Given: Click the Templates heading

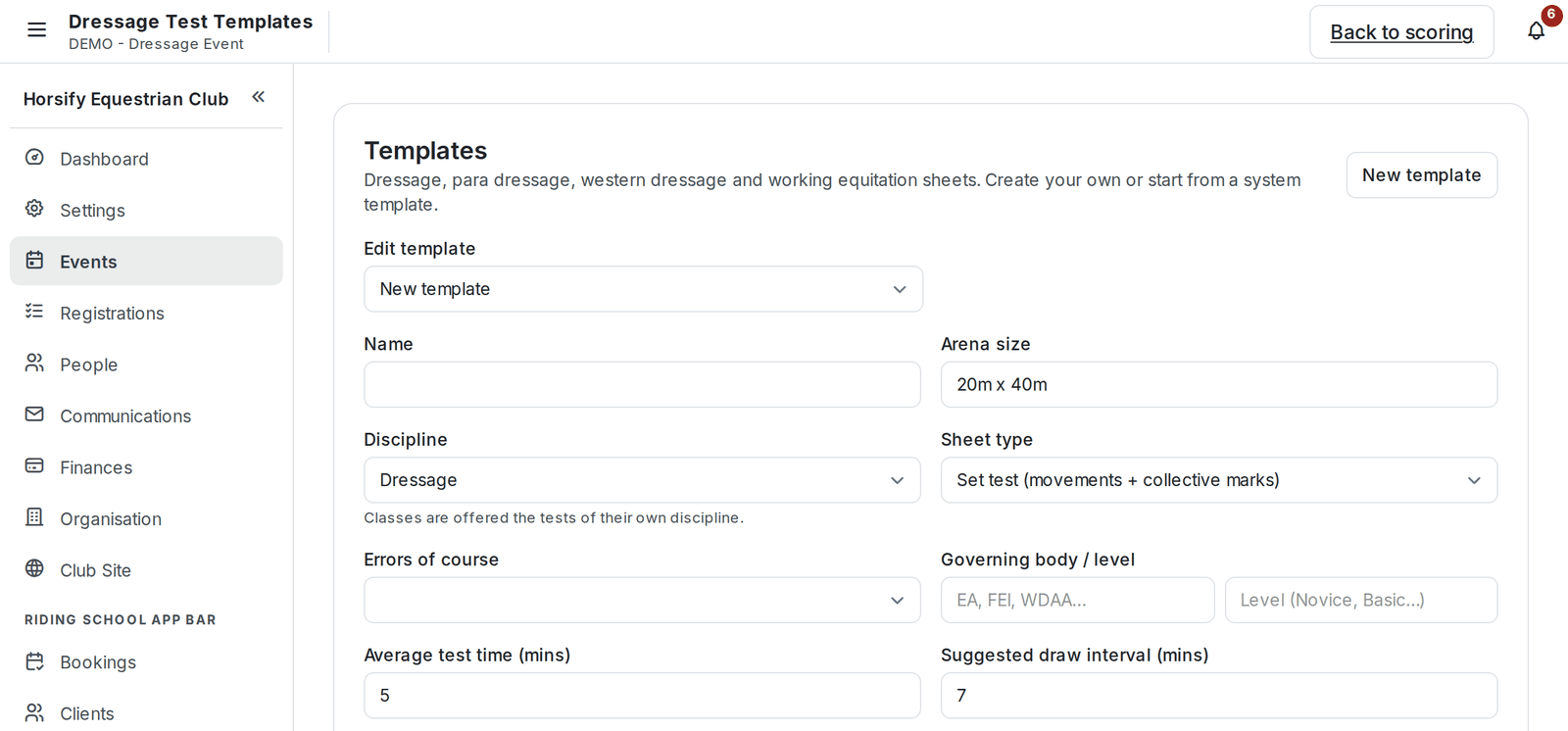Looking at the screenshot, I should point(425,150).
